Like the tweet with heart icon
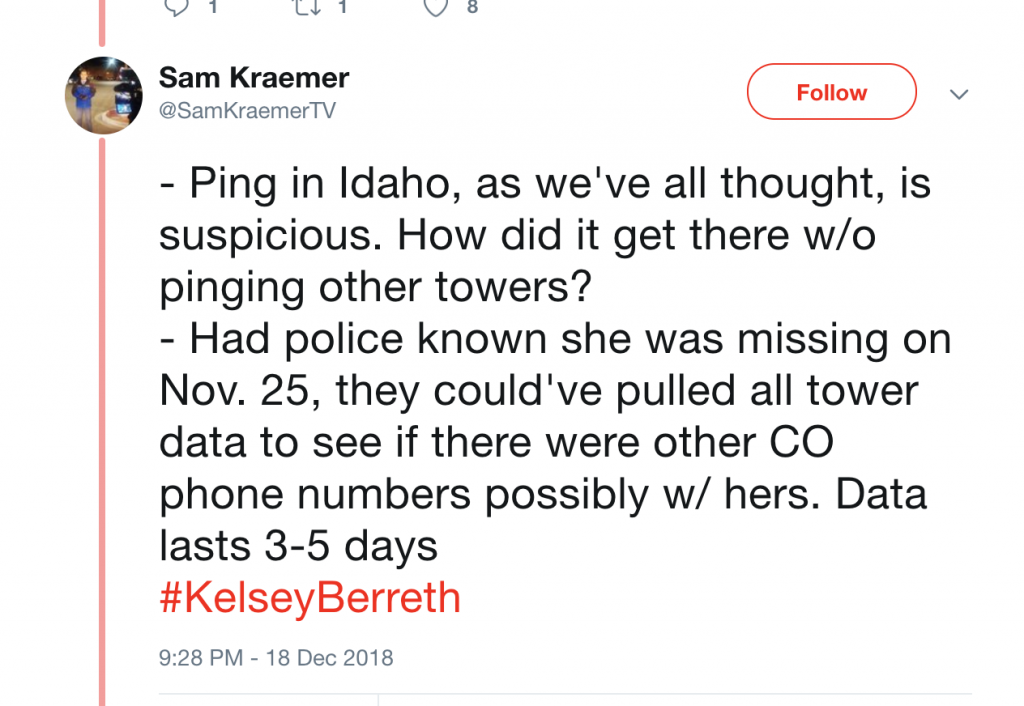This screenshot has height=706, width=1024. click(435, 5)
